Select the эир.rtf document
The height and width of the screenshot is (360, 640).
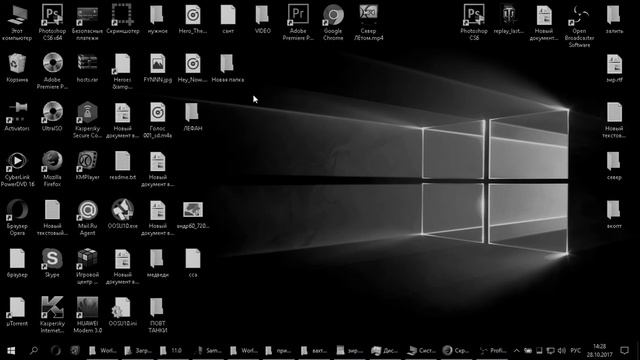tap(614, 68)
